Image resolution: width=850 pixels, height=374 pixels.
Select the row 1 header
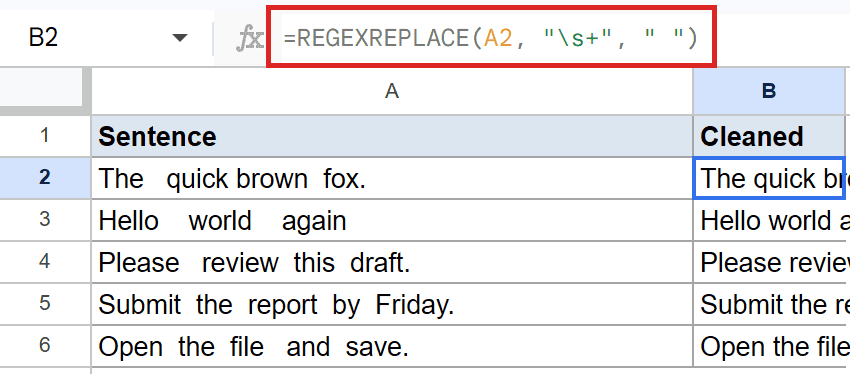45,136
